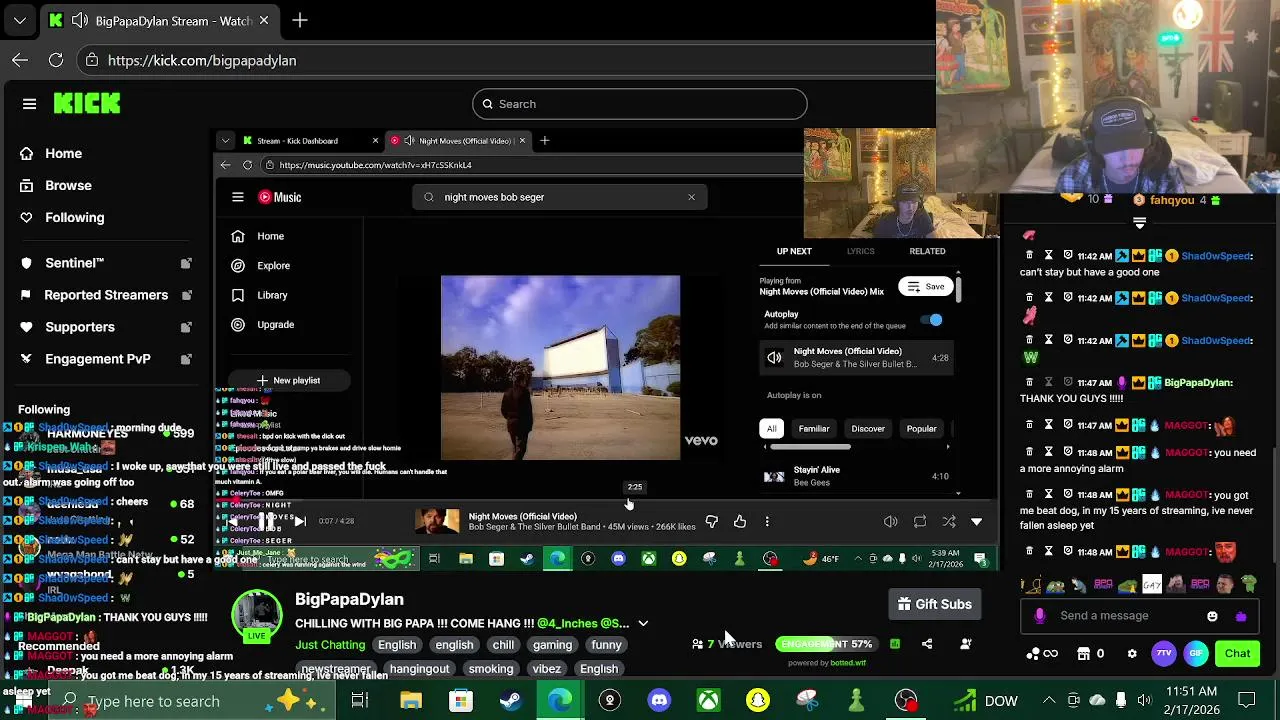Image resolution: width=1280 pixels, height=720 pixels.
Task: Go to Home in Kick sidebar
Action: click(x=63, y=153)
